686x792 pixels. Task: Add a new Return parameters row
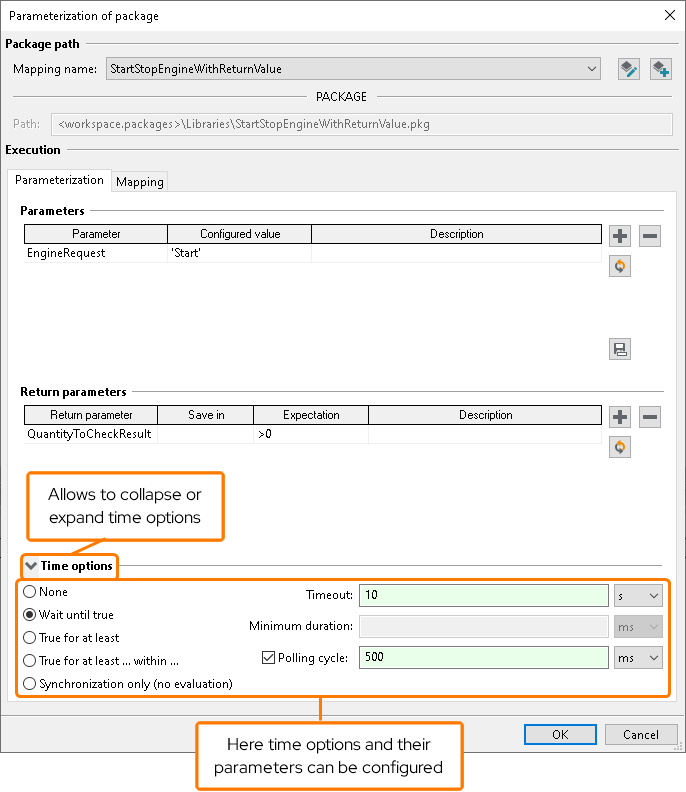(x=620, y=417)
